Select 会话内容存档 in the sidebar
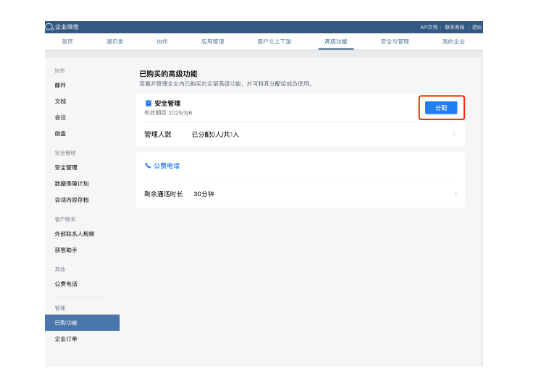The height and width of the screenshot is (380, 546). [x=72, y=200]
